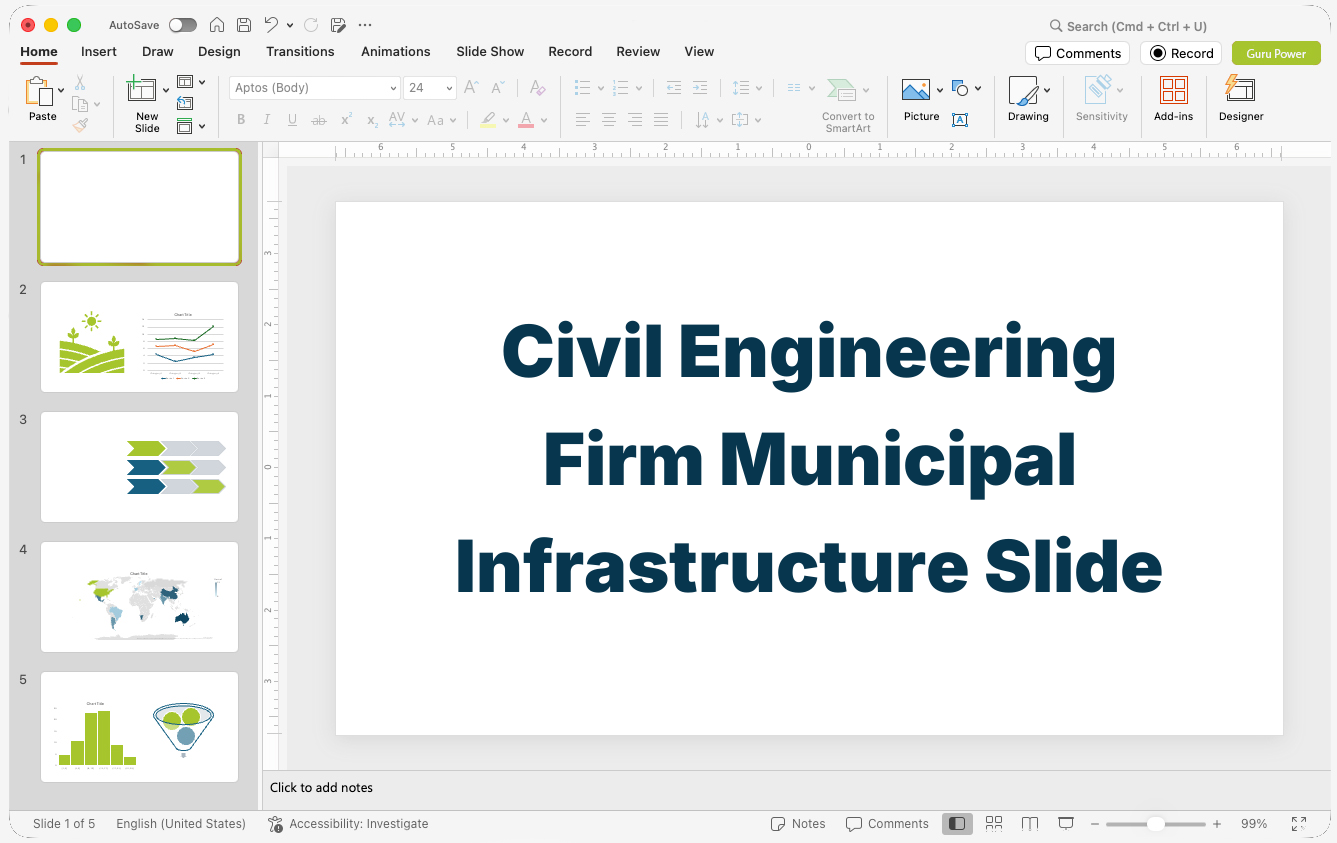Click Decrease Indent icon
This screenshot has width=1337, height=843.
point(674,88)
